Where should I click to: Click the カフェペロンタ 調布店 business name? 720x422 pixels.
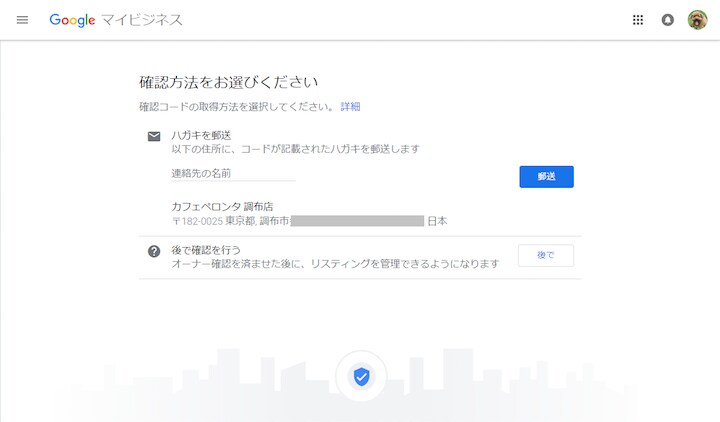(222, 207)
